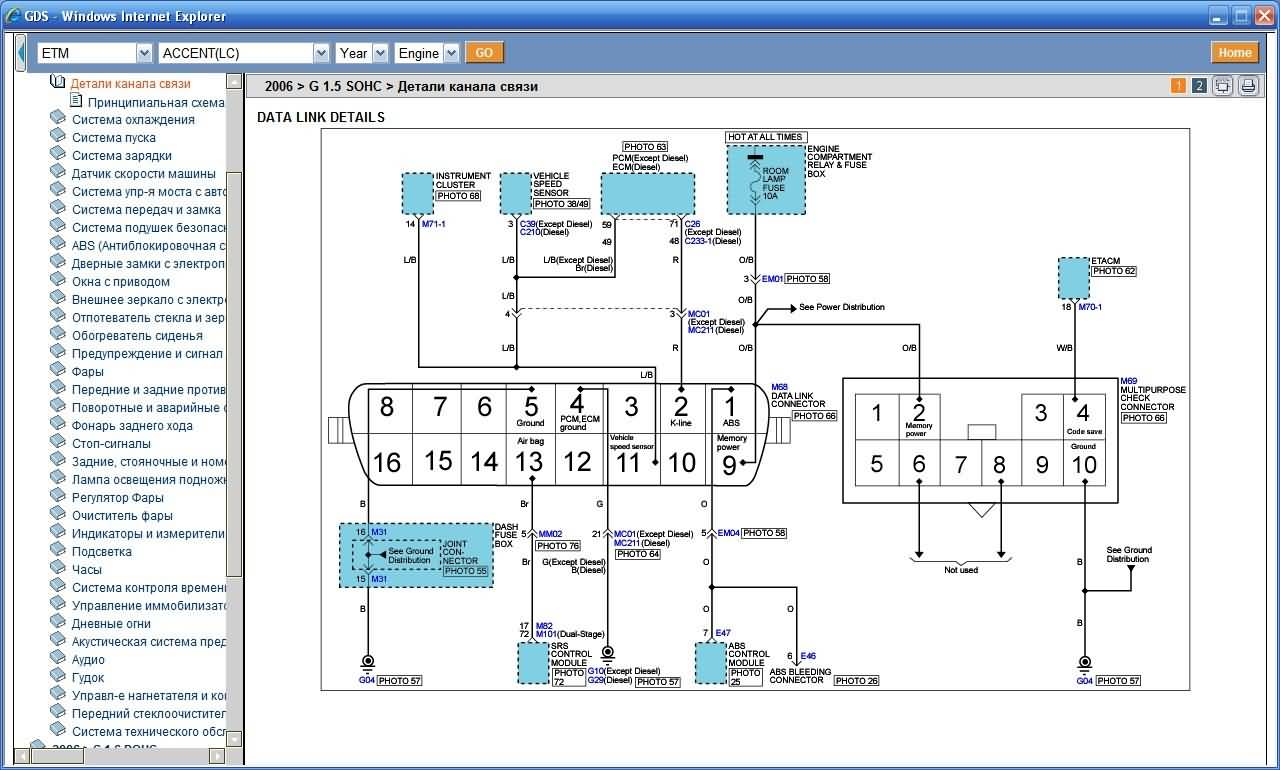Image resolution: width=1280 pixels, height=770 pixels.
Task: Click the EM01 connector link
Action: (x=772, y=279)
